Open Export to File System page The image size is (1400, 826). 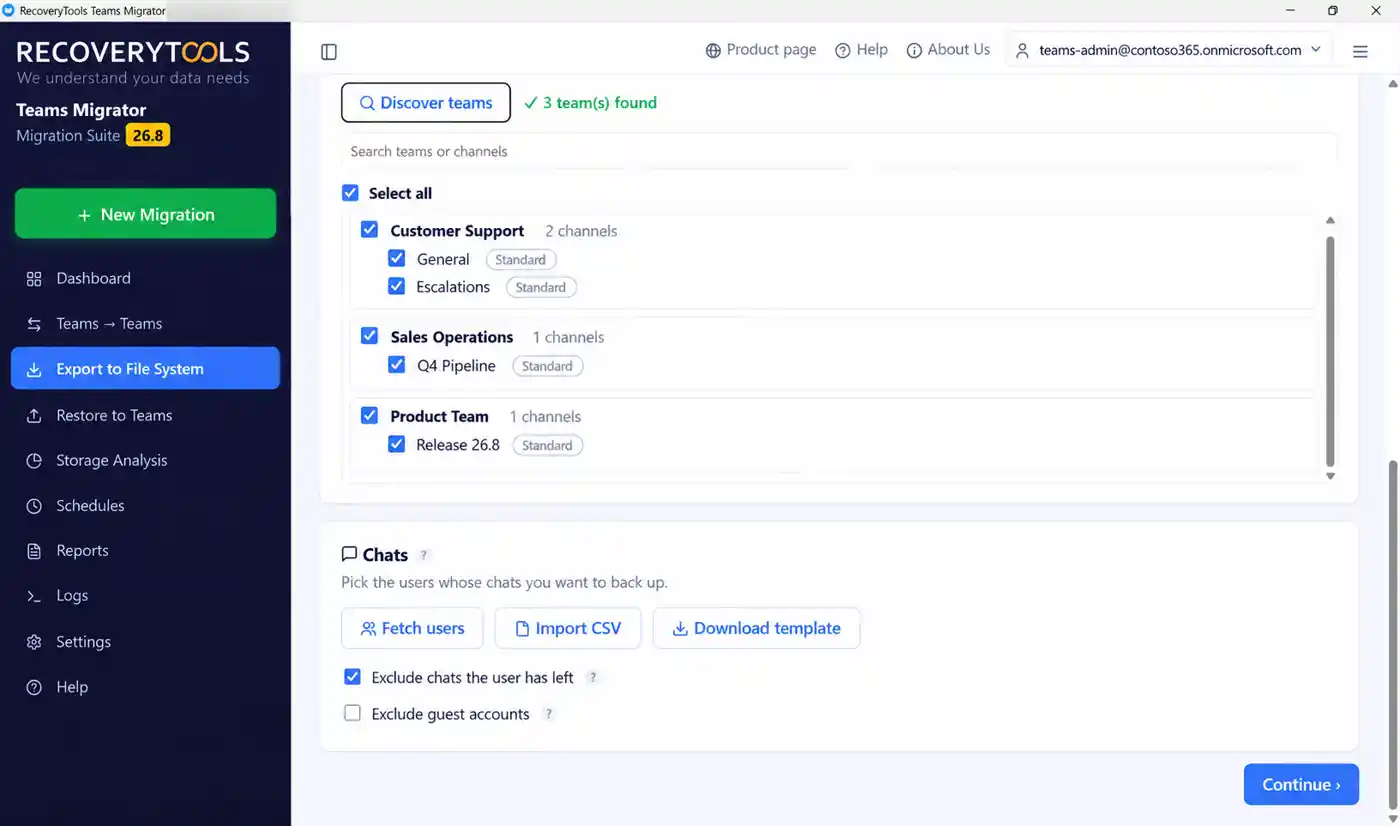tap(145, 369)
